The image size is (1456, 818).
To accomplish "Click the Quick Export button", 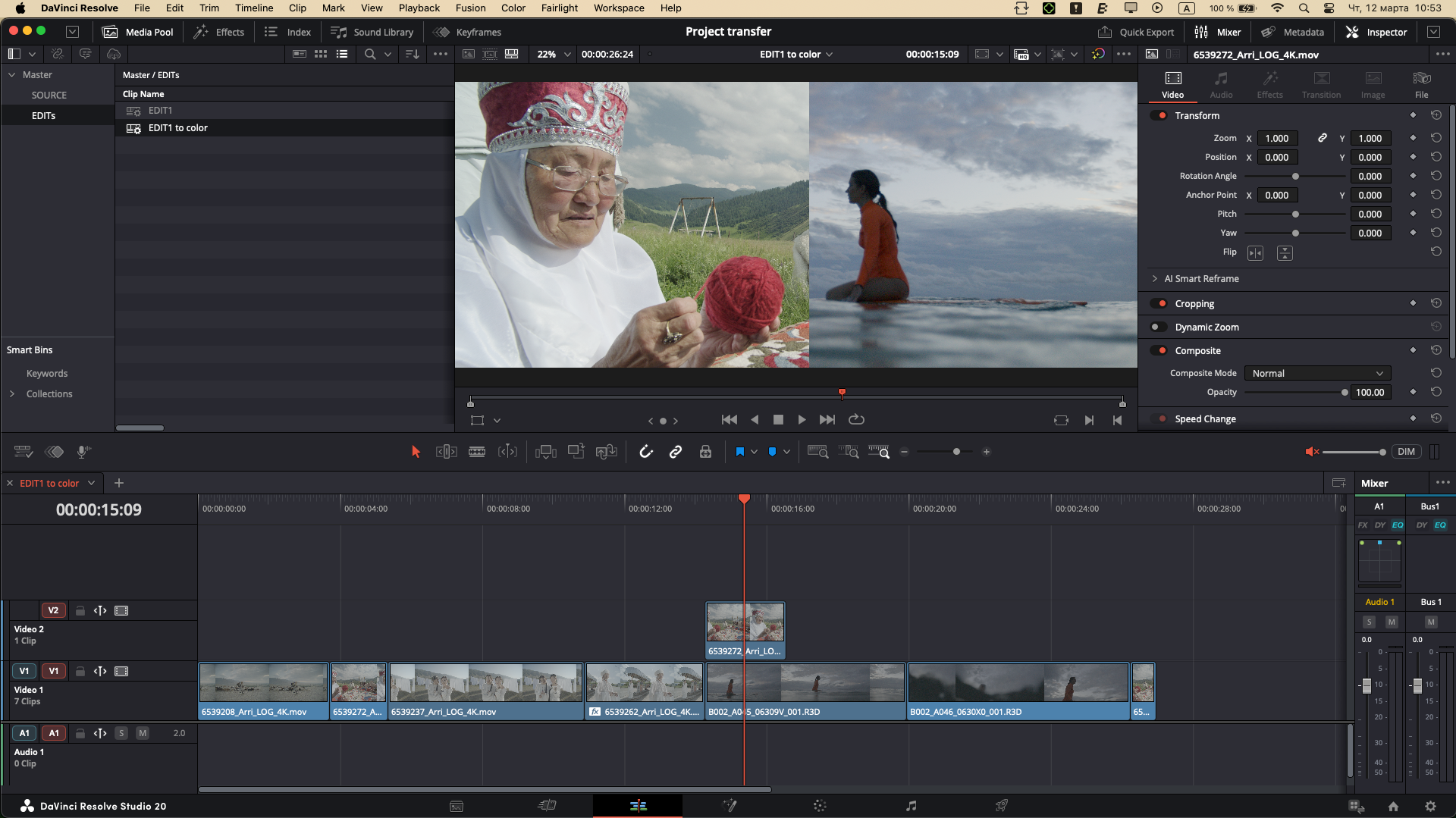I will tap(1136, 32).
